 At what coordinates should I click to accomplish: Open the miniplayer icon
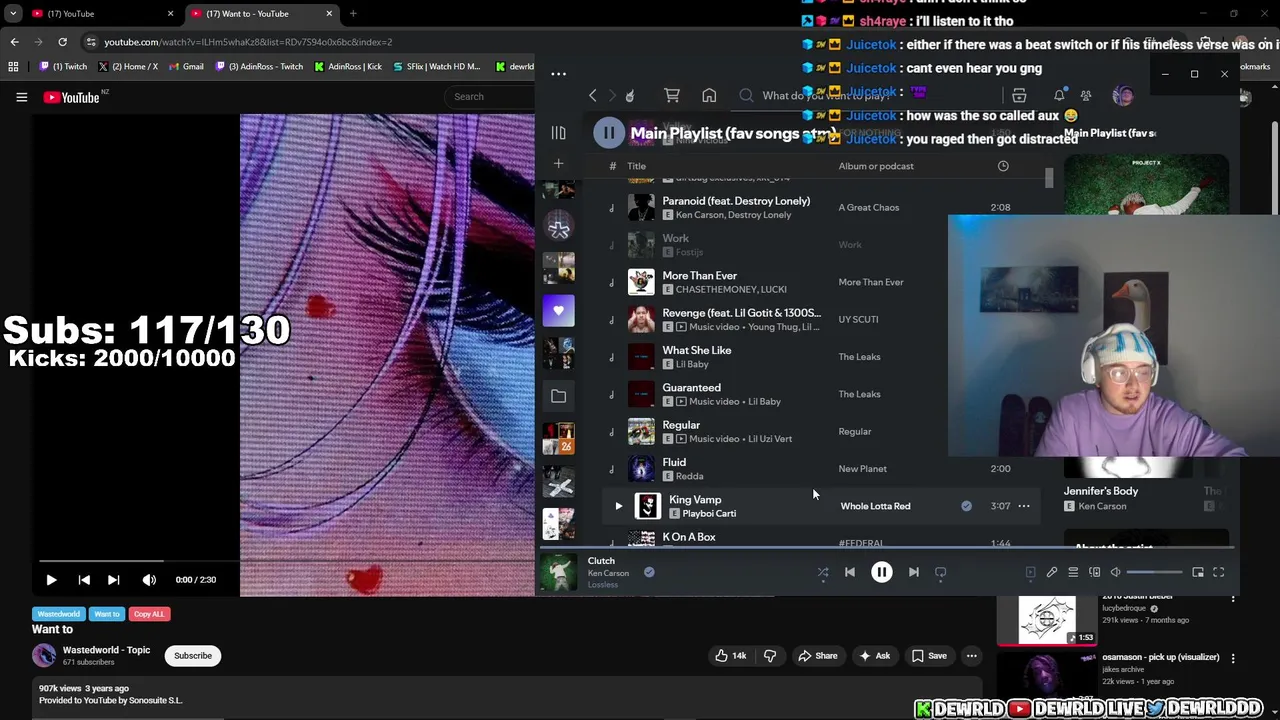point(1198,573)
